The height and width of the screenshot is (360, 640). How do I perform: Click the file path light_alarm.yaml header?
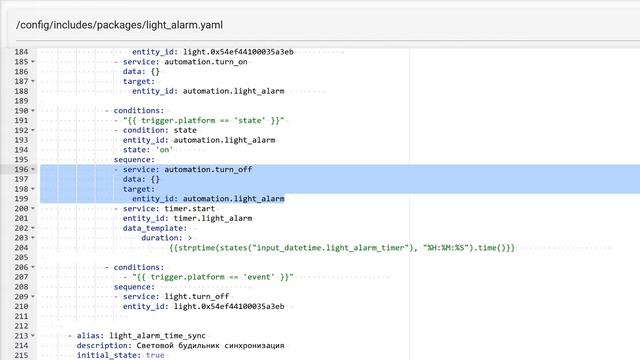click(x=120, y=25)
